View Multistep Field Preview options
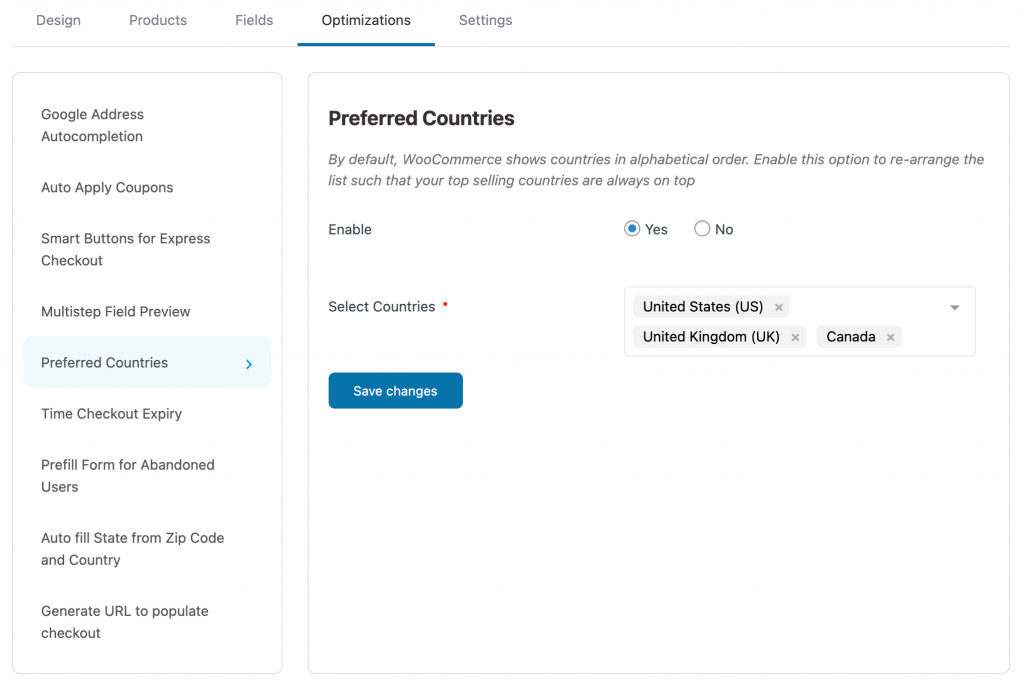This screenshot has width=1024, height=687. point(115,311)
